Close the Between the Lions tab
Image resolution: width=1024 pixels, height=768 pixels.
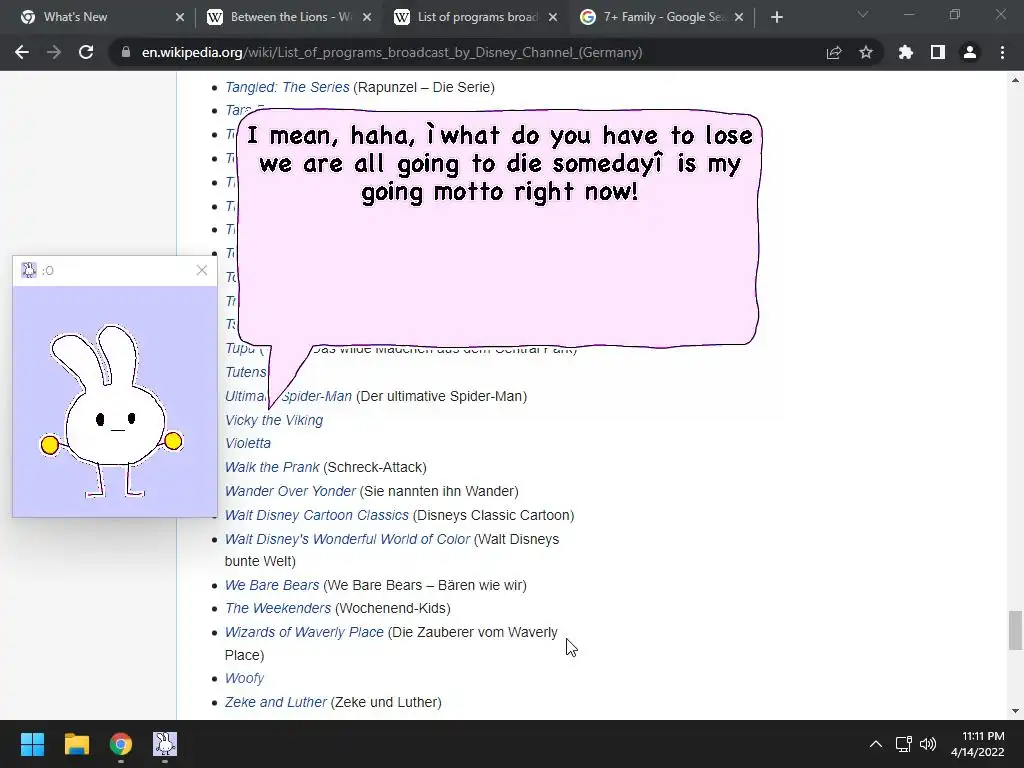pos(367,17)
